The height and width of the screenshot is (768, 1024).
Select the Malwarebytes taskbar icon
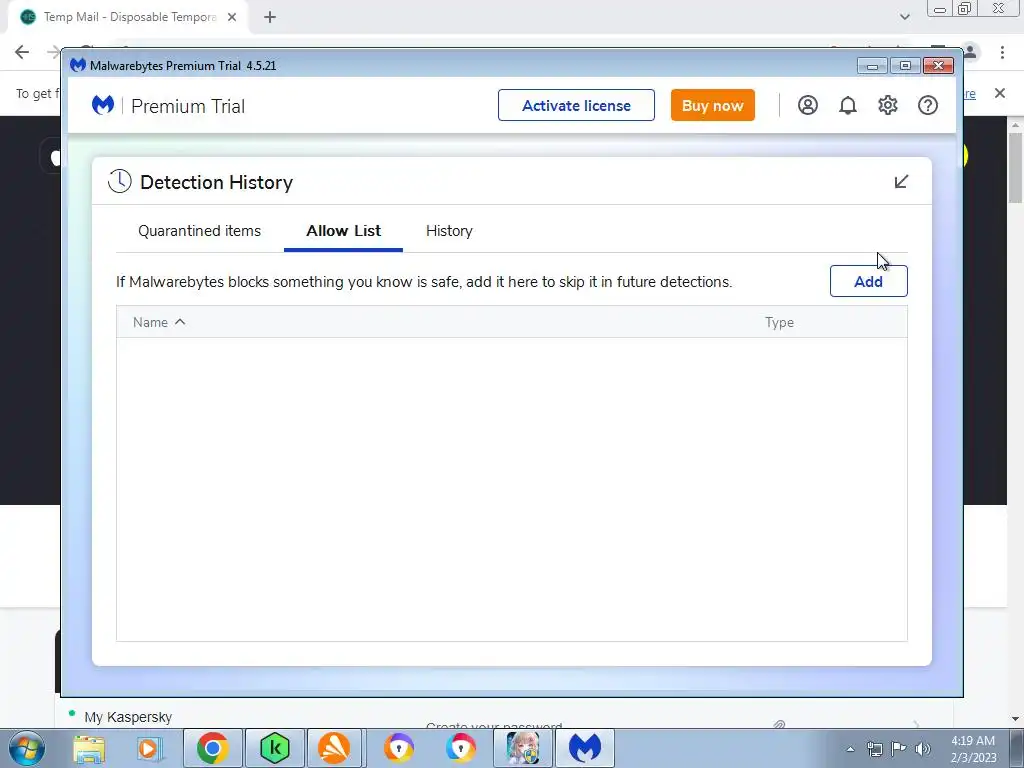(x=584, y=748)
